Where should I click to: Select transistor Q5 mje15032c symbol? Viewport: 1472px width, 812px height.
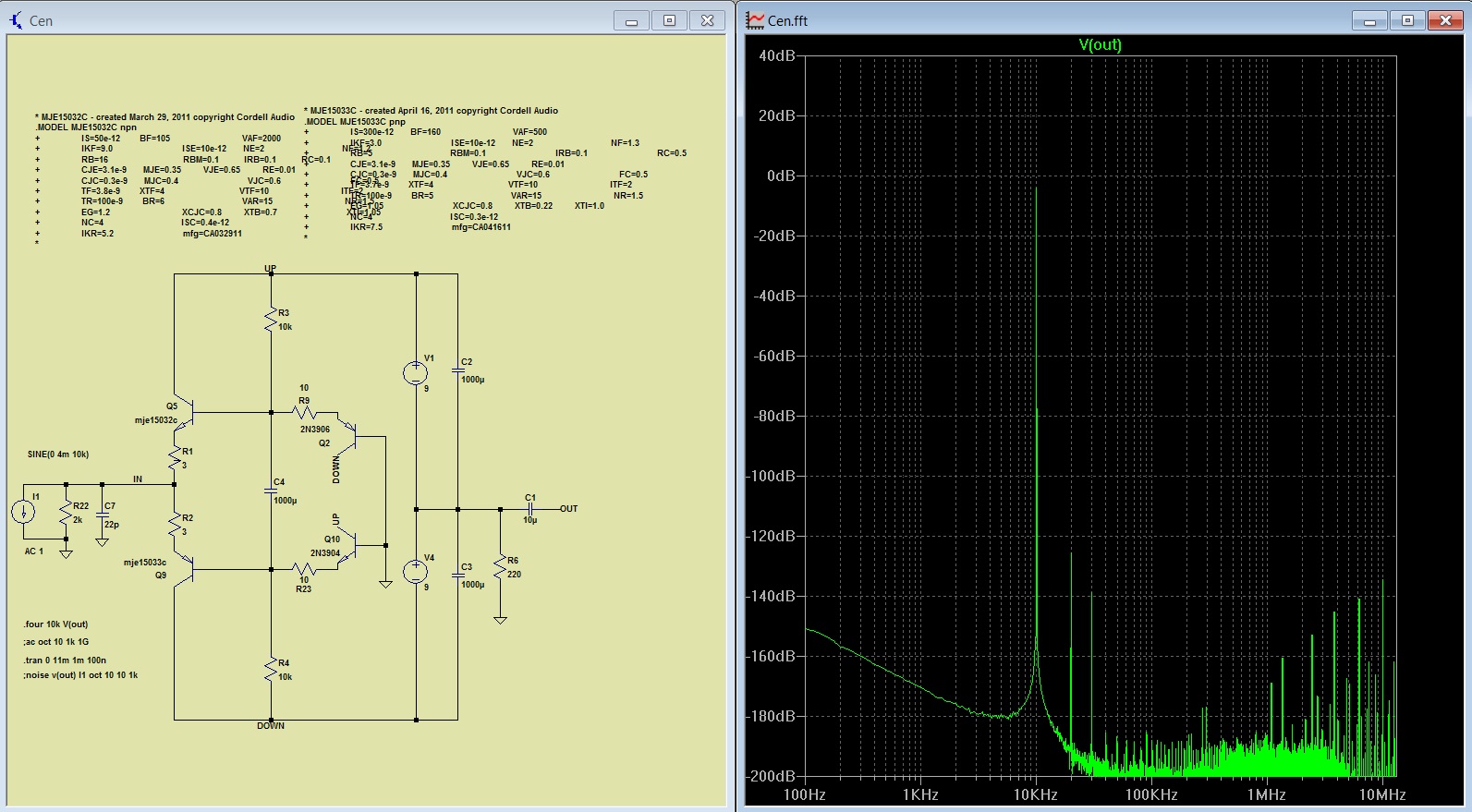(185, 412)
